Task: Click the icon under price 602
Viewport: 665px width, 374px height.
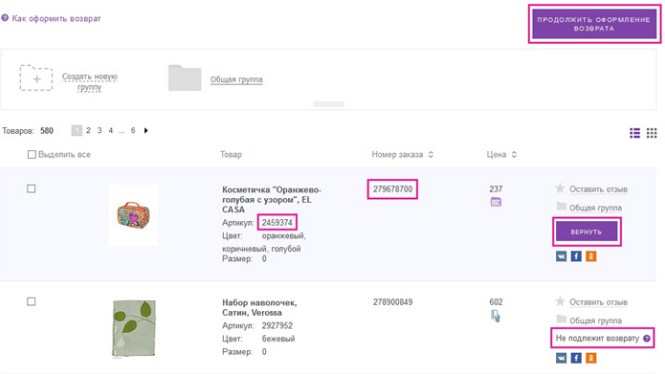Action: pos(495,316)
